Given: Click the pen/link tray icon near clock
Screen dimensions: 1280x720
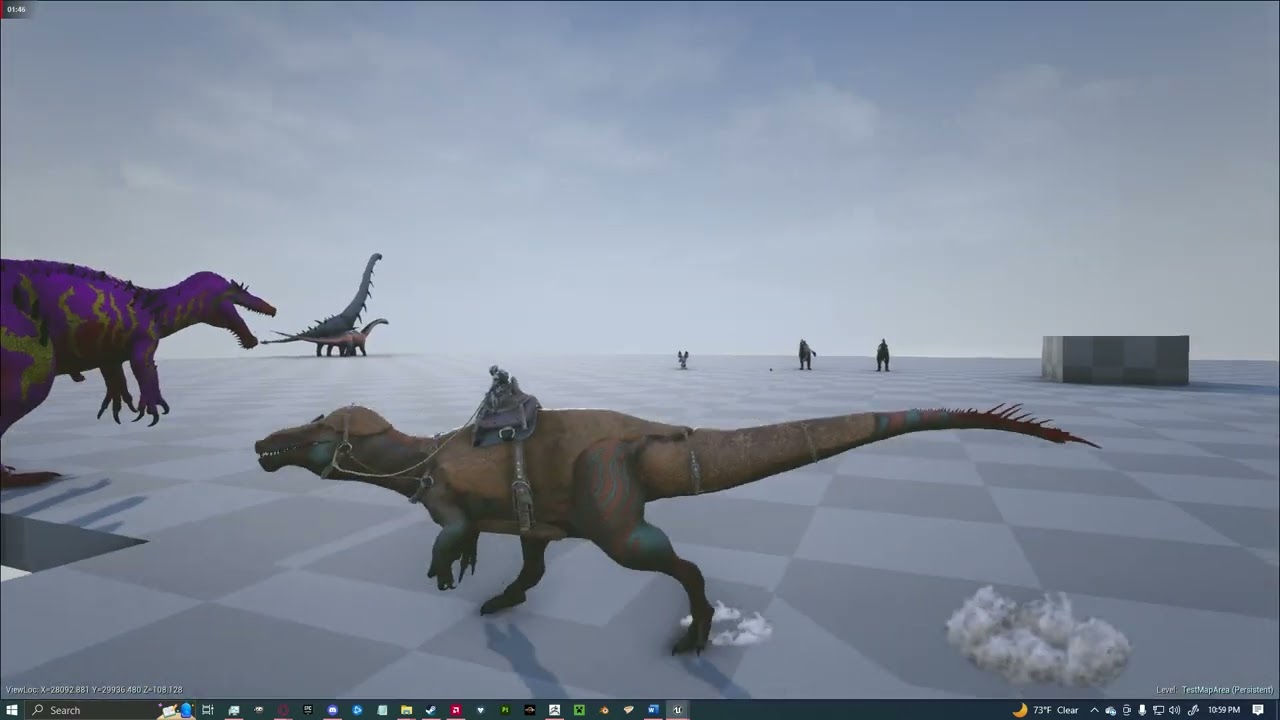Looking at the screenshot, I should [x=1193, y=710].
